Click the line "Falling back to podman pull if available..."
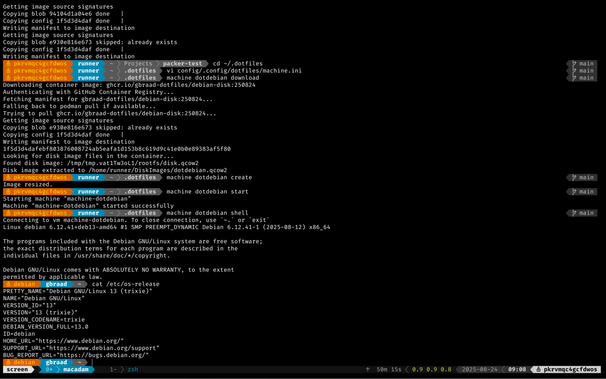 [79, 106]
